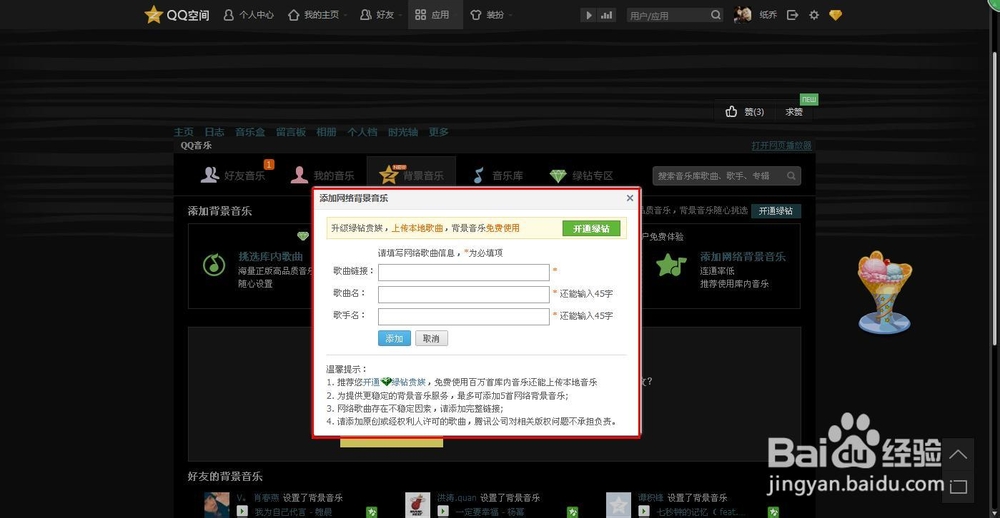Focus the 歌手名 input field

point(464,316)
